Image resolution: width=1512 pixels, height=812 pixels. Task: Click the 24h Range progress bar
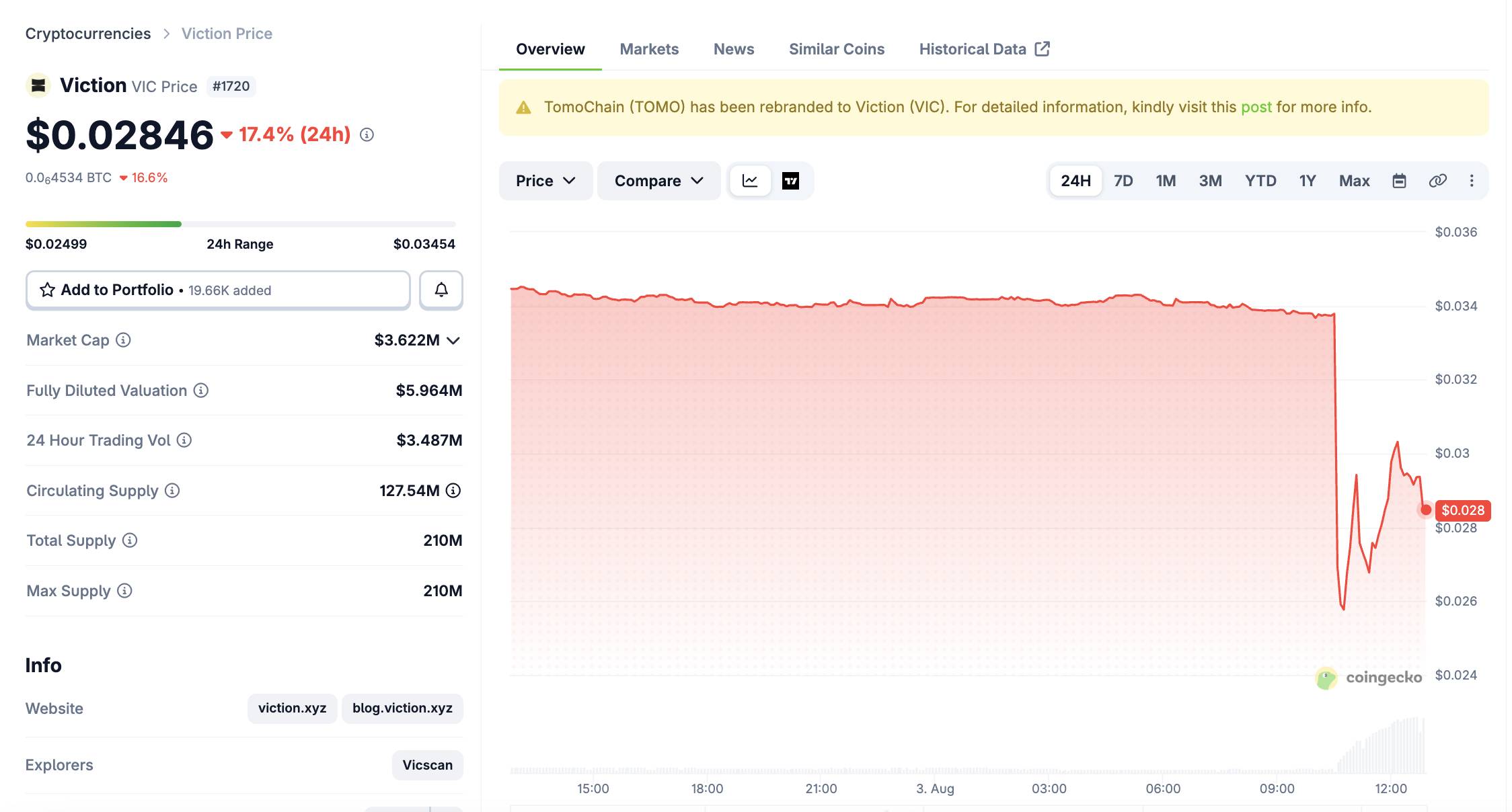point(241,224)
